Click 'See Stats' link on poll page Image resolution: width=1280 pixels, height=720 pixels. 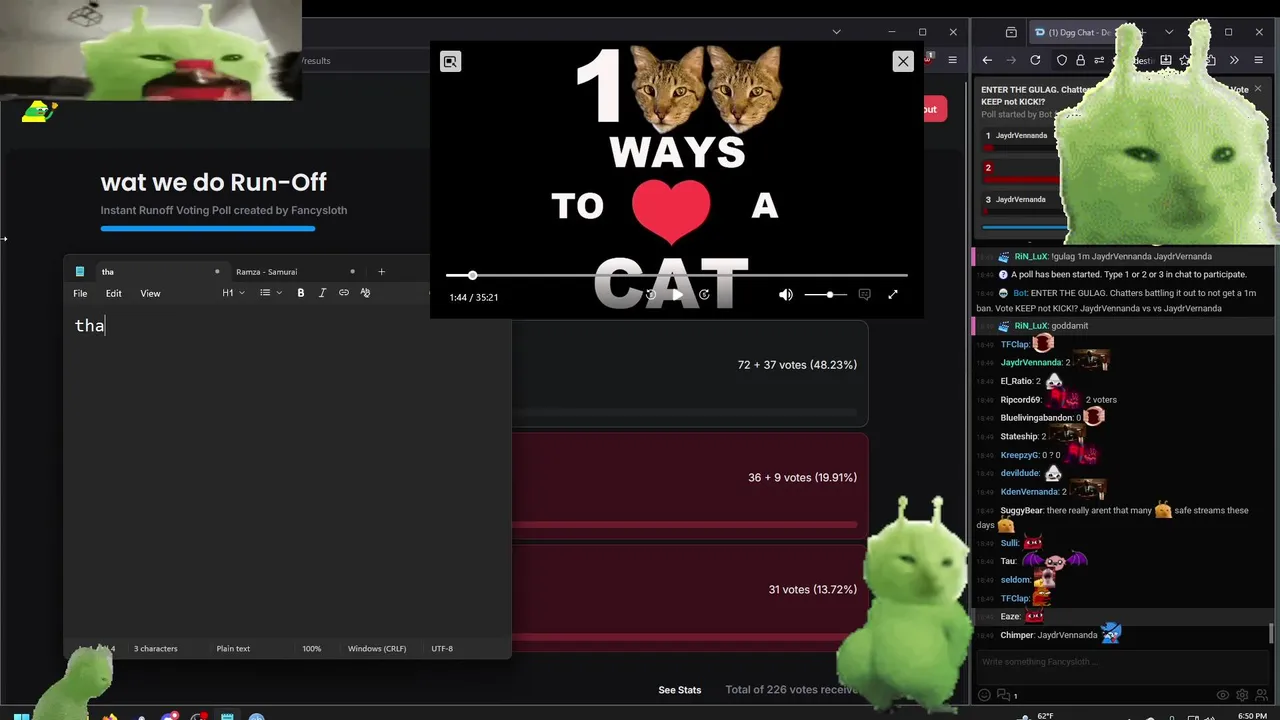pos(680,690)
